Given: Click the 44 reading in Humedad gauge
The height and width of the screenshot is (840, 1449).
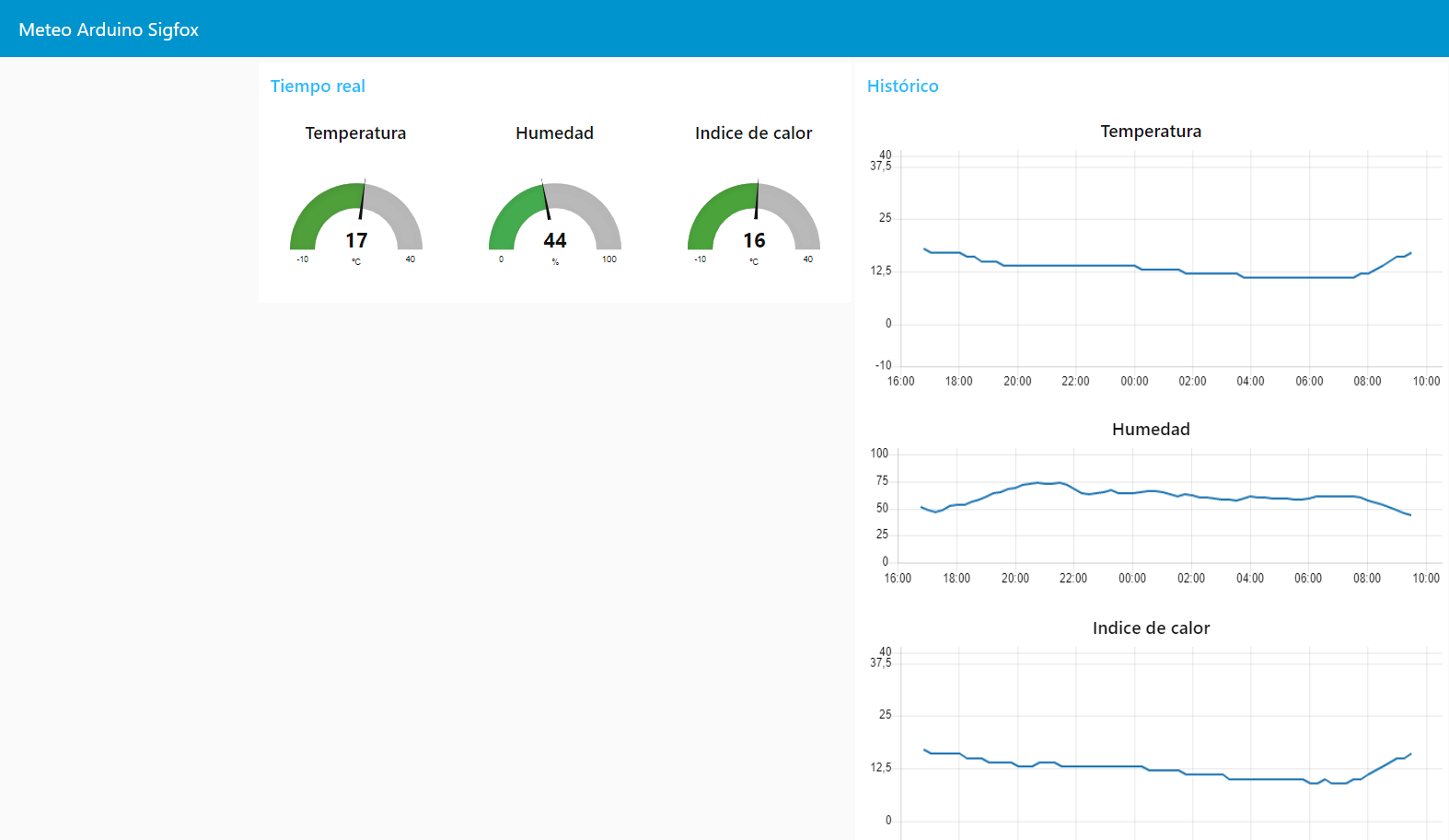Looking at the screenshot, I should (x=555, y=241).
